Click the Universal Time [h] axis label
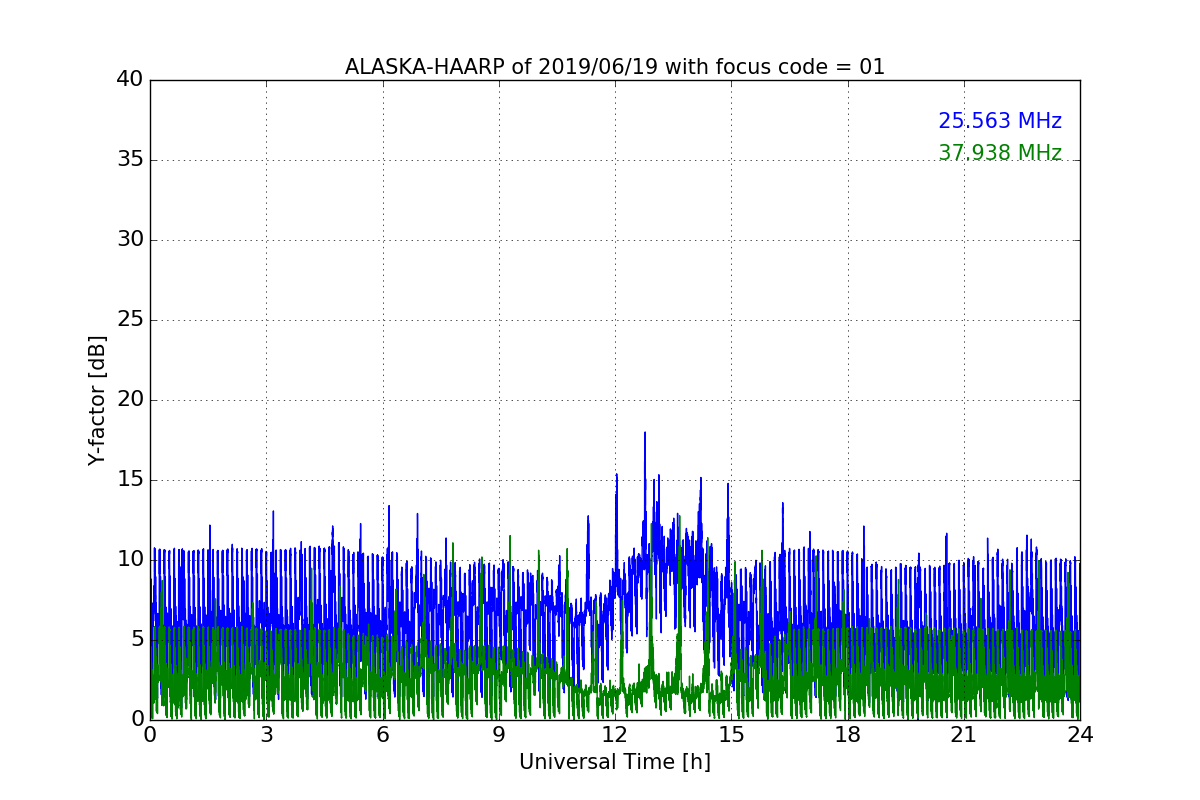This screenshot has height=800, width=1200. 615,762
